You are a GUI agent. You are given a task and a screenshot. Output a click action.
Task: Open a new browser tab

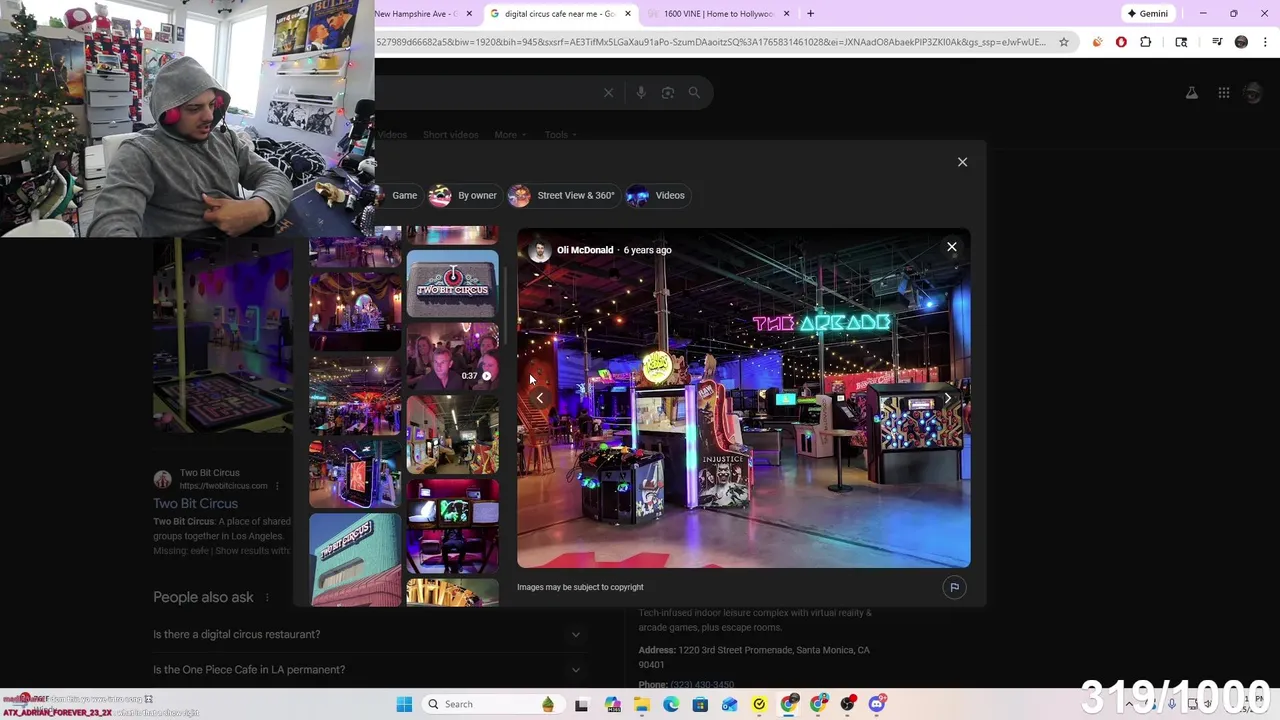point(810,14)
